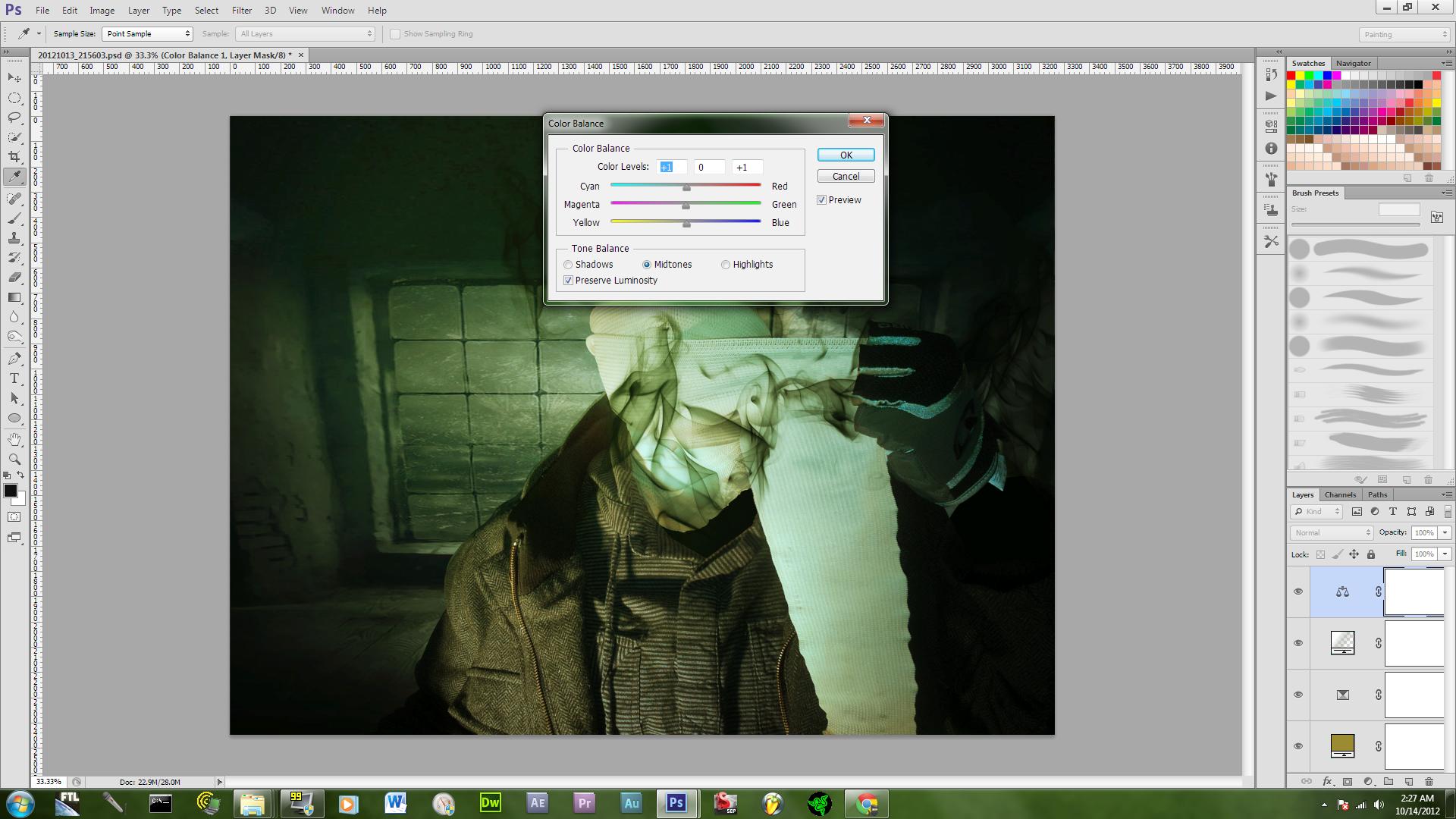Click Cancel in Color Balance dialog
Viewport: 1456px width, 819px height.
846,176
